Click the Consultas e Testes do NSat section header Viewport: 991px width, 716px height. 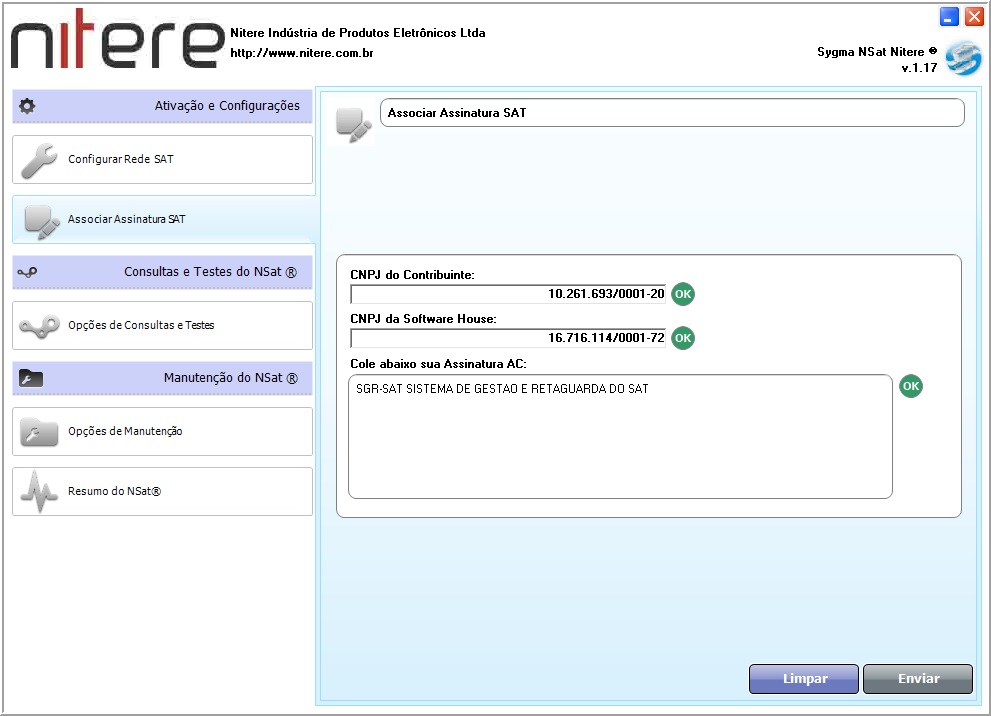162,272
